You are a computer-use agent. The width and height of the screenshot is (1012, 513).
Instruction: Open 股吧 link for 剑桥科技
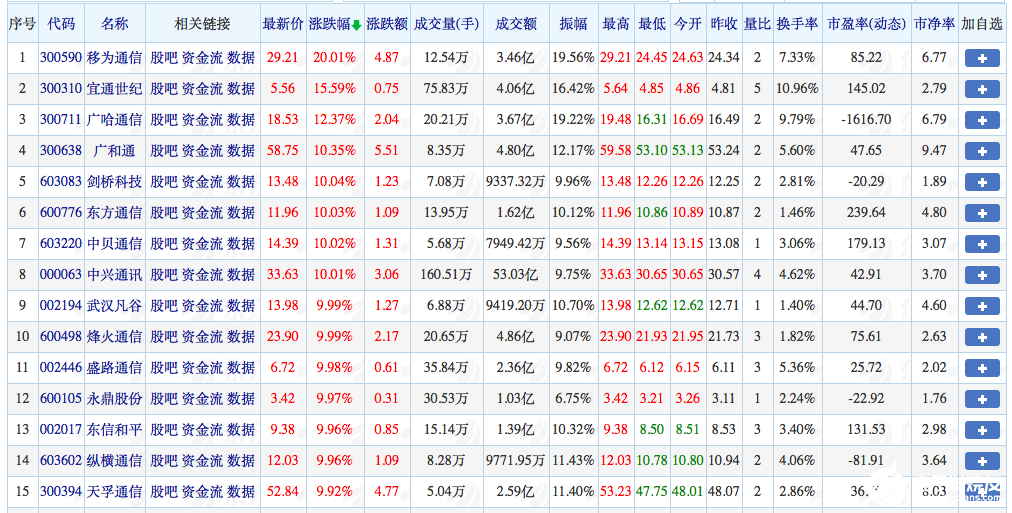[164, 182]
